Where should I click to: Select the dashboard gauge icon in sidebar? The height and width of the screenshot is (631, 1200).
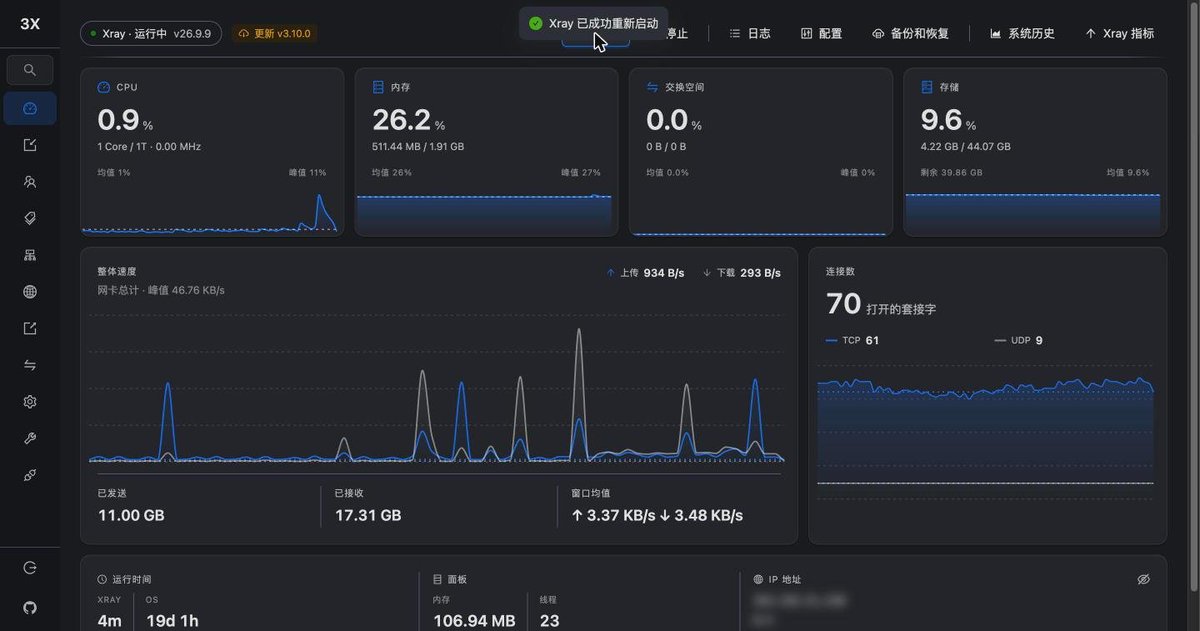click(30, 108)
